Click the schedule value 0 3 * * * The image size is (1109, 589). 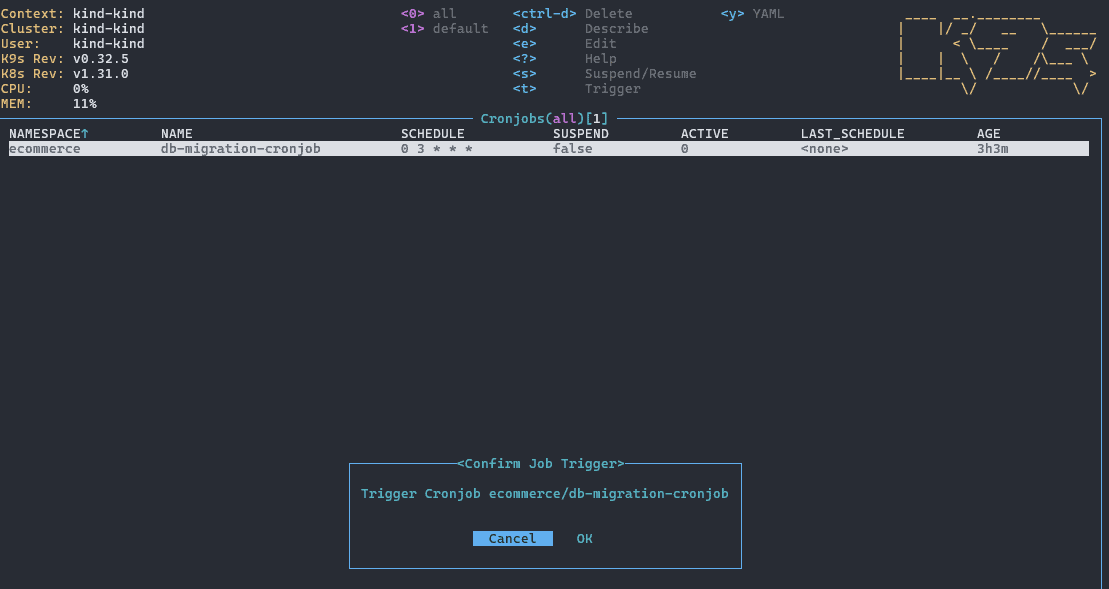(x=436, y=148)
